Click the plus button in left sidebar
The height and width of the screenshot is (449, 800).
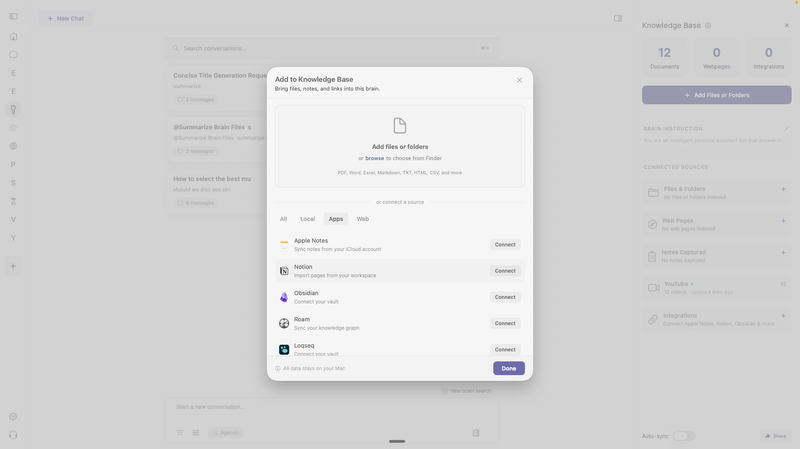(13, 266)
